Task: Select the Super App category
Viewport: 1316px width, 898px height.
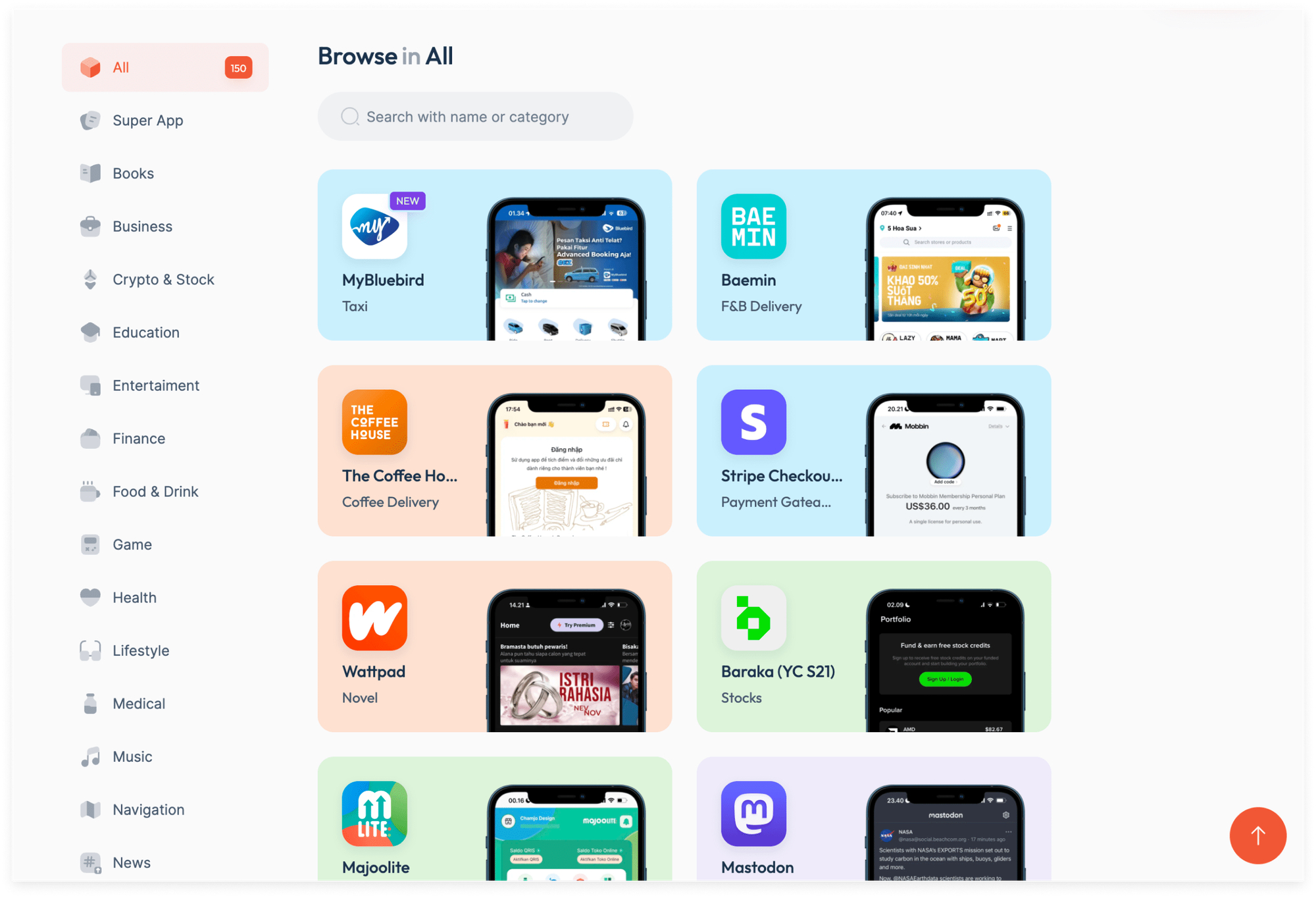Action: tap(147, 120)
